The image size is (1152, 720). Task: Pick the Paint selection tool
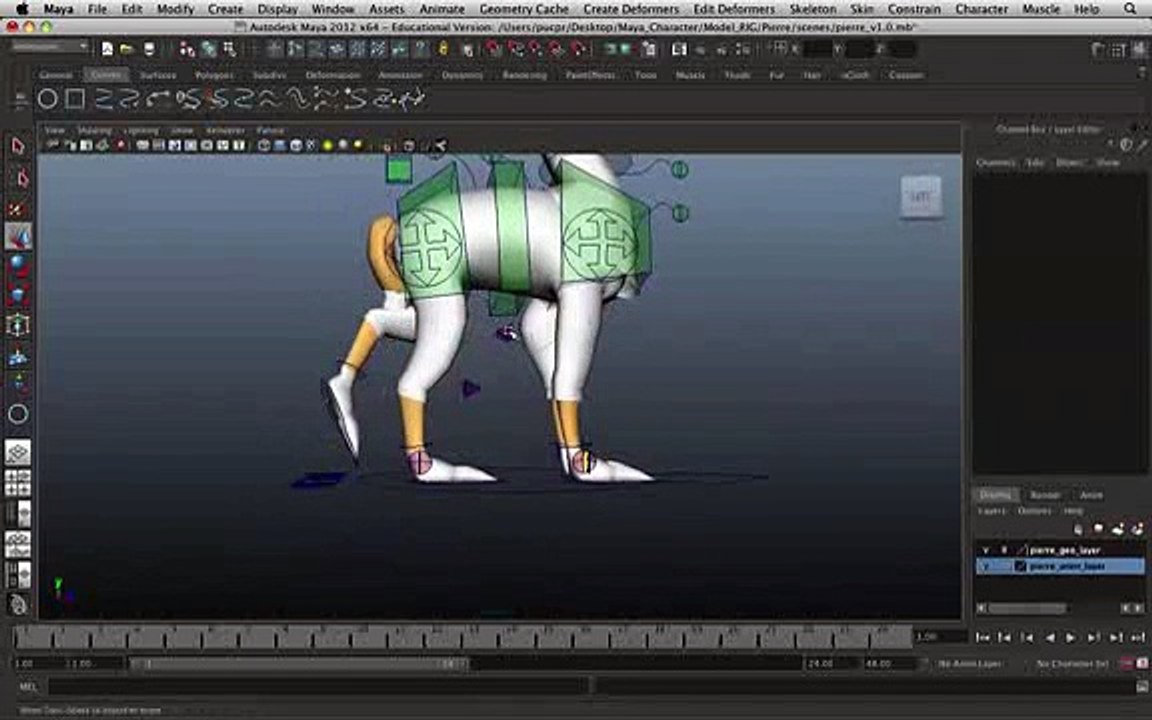pos(18,209)
